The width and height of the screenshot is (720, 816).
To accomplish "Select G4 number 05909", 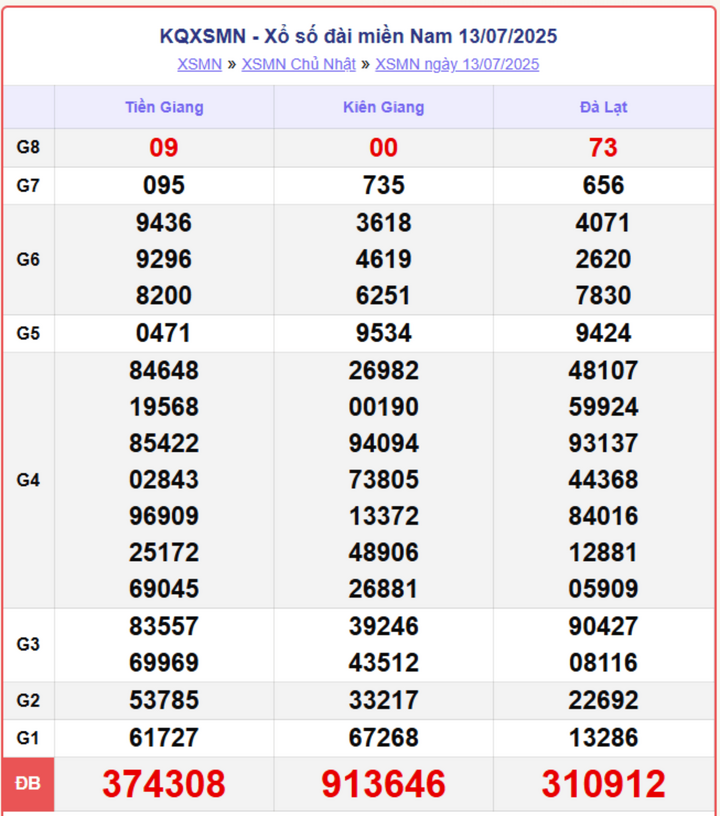I will (x=603, y=589).
